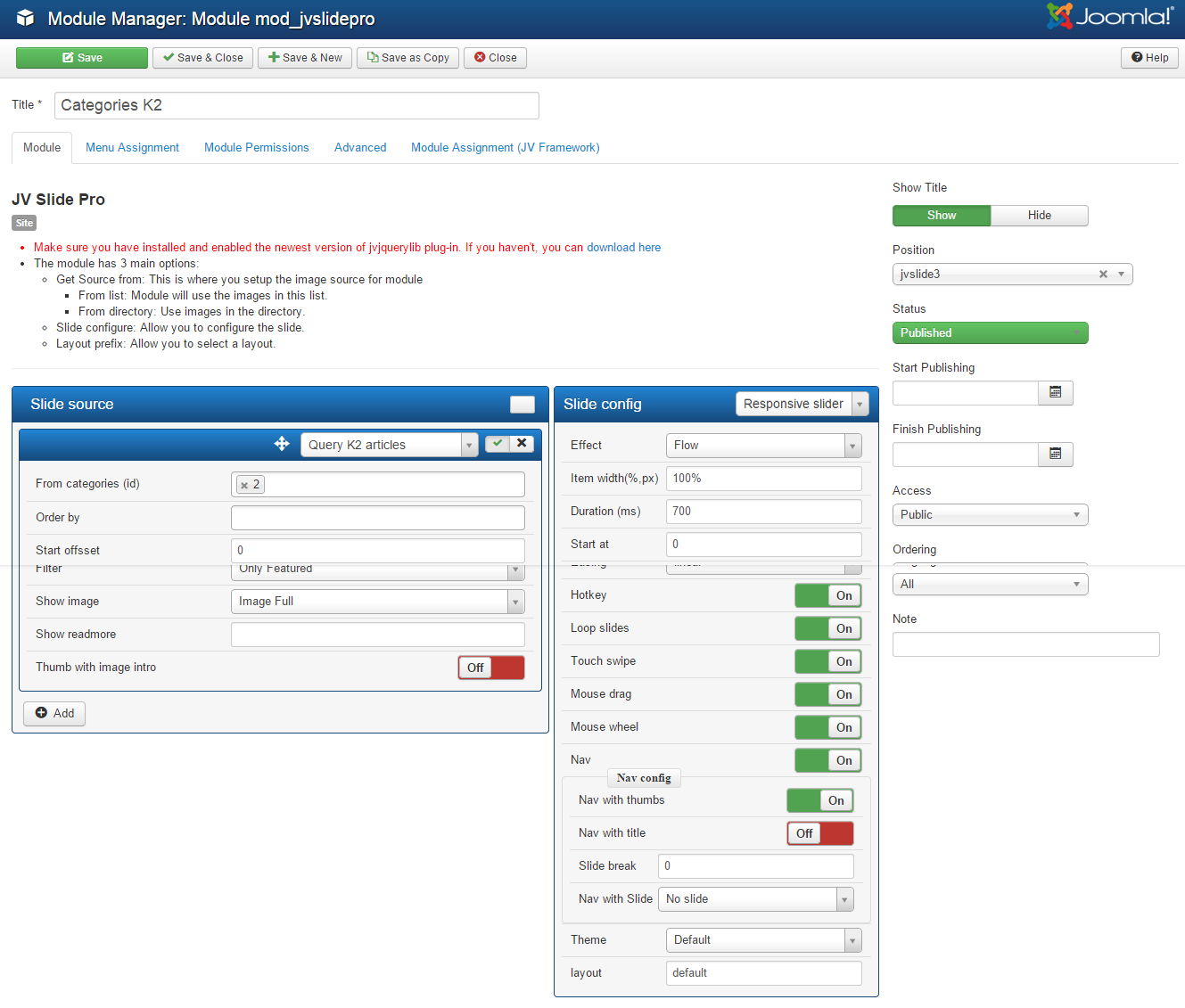Click the move handle in Slide source

[x=282, y=444]
